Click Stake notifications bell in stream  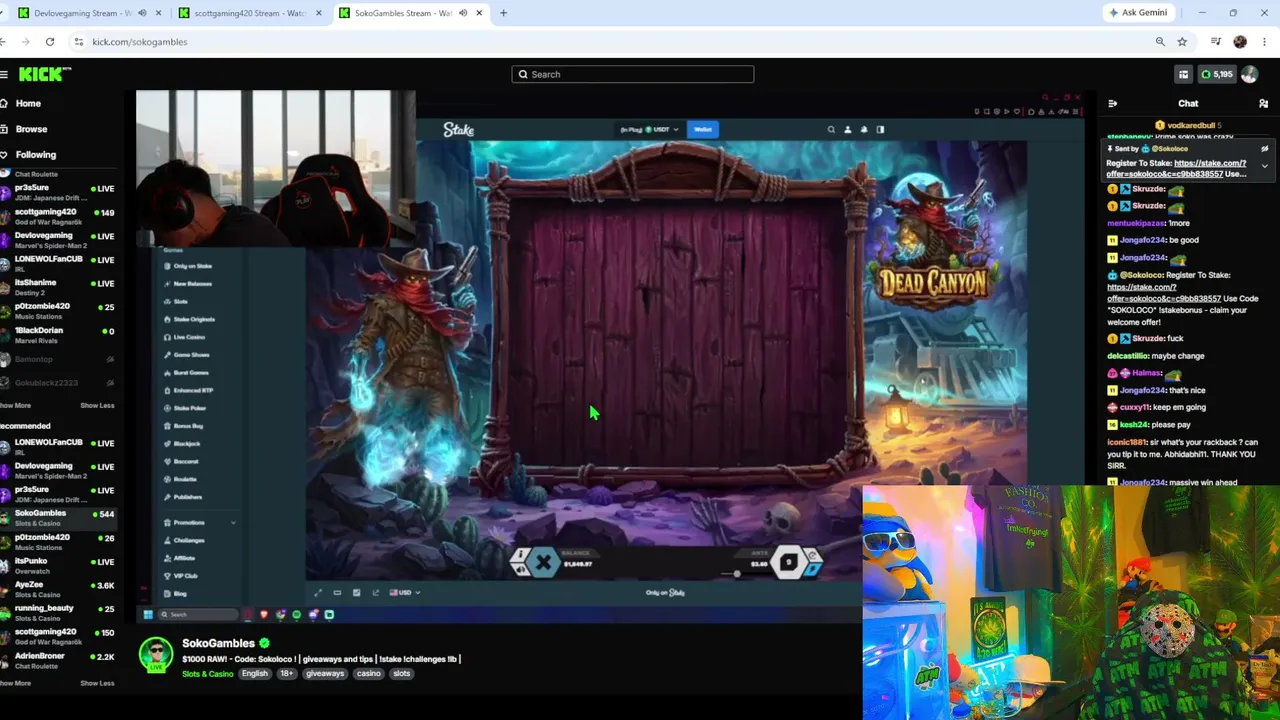click(864, 129)
